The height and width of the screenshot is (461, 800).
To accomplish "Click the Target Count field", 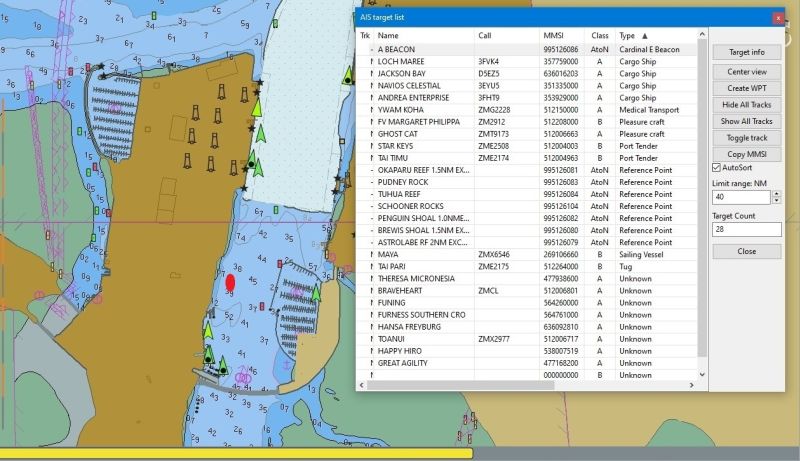I will pos(746,229).
